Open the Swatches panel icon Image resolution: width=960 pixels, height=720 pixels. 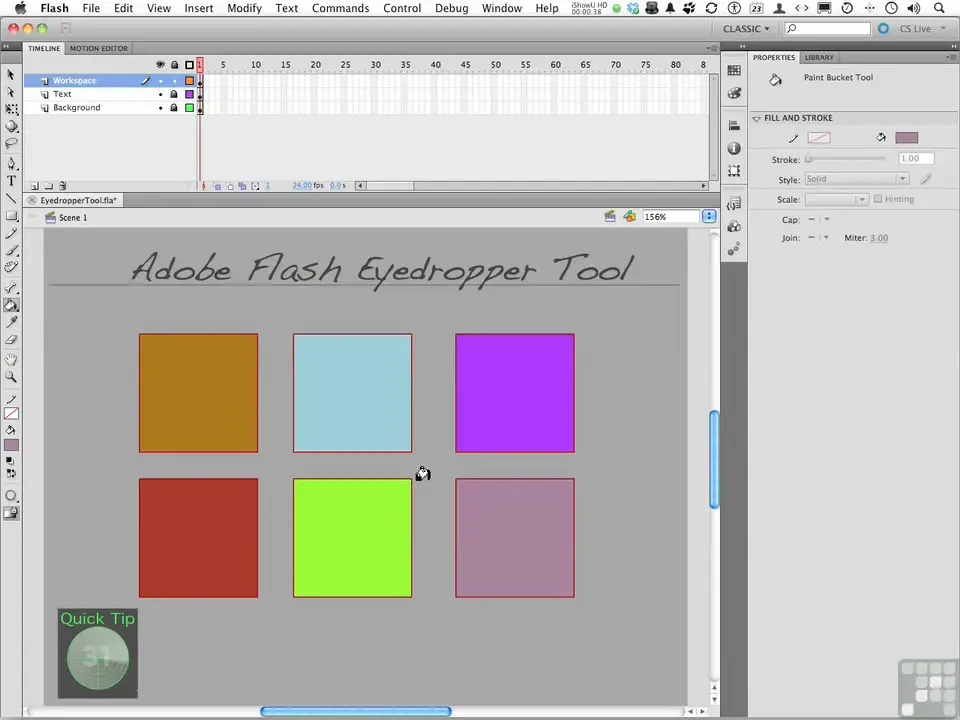pos(734,70)
